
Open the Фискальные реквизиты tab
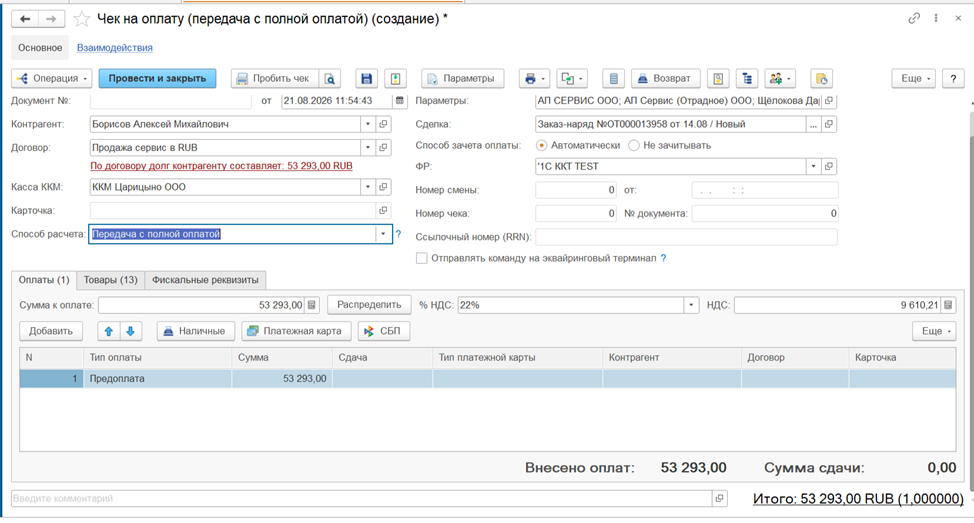205,280
